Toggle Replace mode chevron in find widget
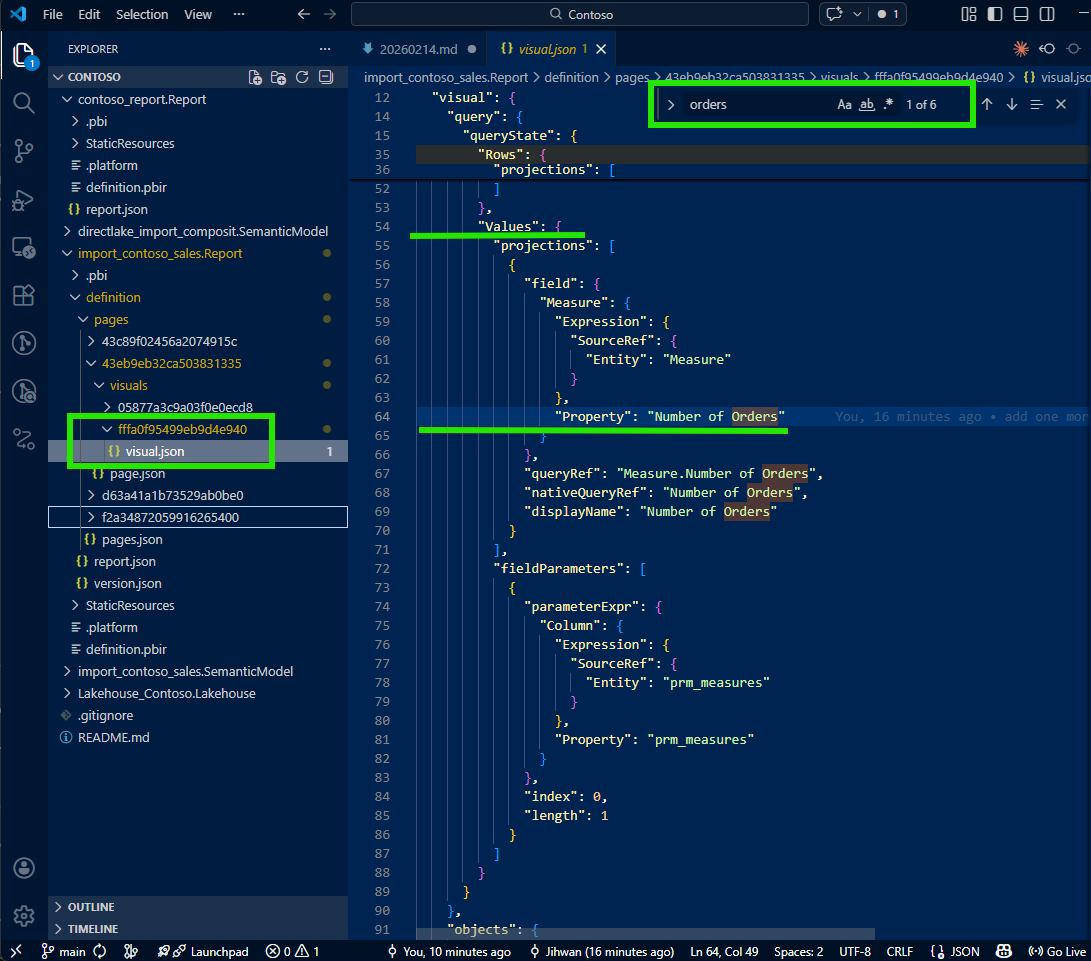Image resolution: width=1091 pixels, height=961 pixels. (x=671, y=104)
